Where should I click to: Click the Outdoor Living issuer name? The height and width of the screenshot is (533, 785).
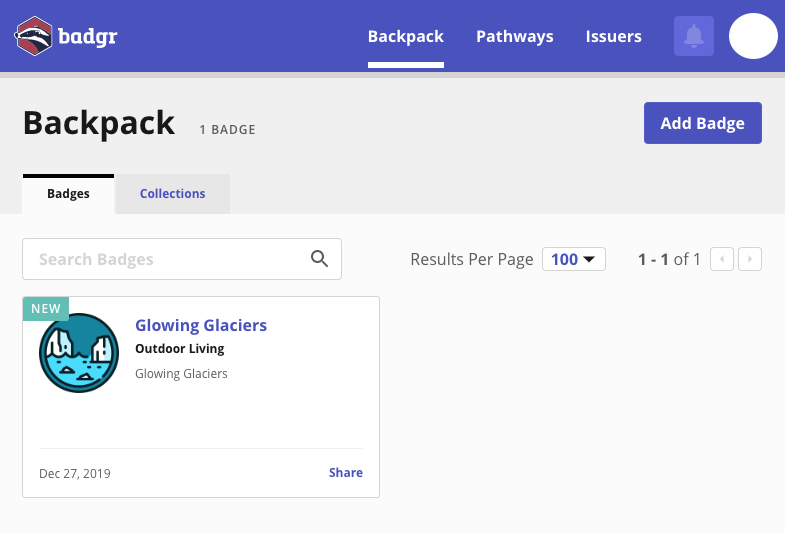(179, 349)
